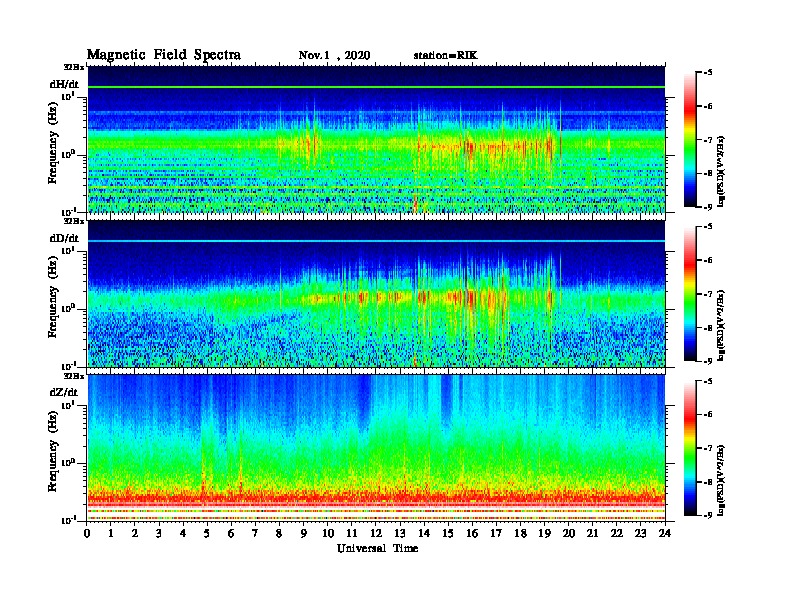Click hour 6 on the Universal Time axis
Screen dimensions: 792x612
pyautogui.click(x=231, y=534)
